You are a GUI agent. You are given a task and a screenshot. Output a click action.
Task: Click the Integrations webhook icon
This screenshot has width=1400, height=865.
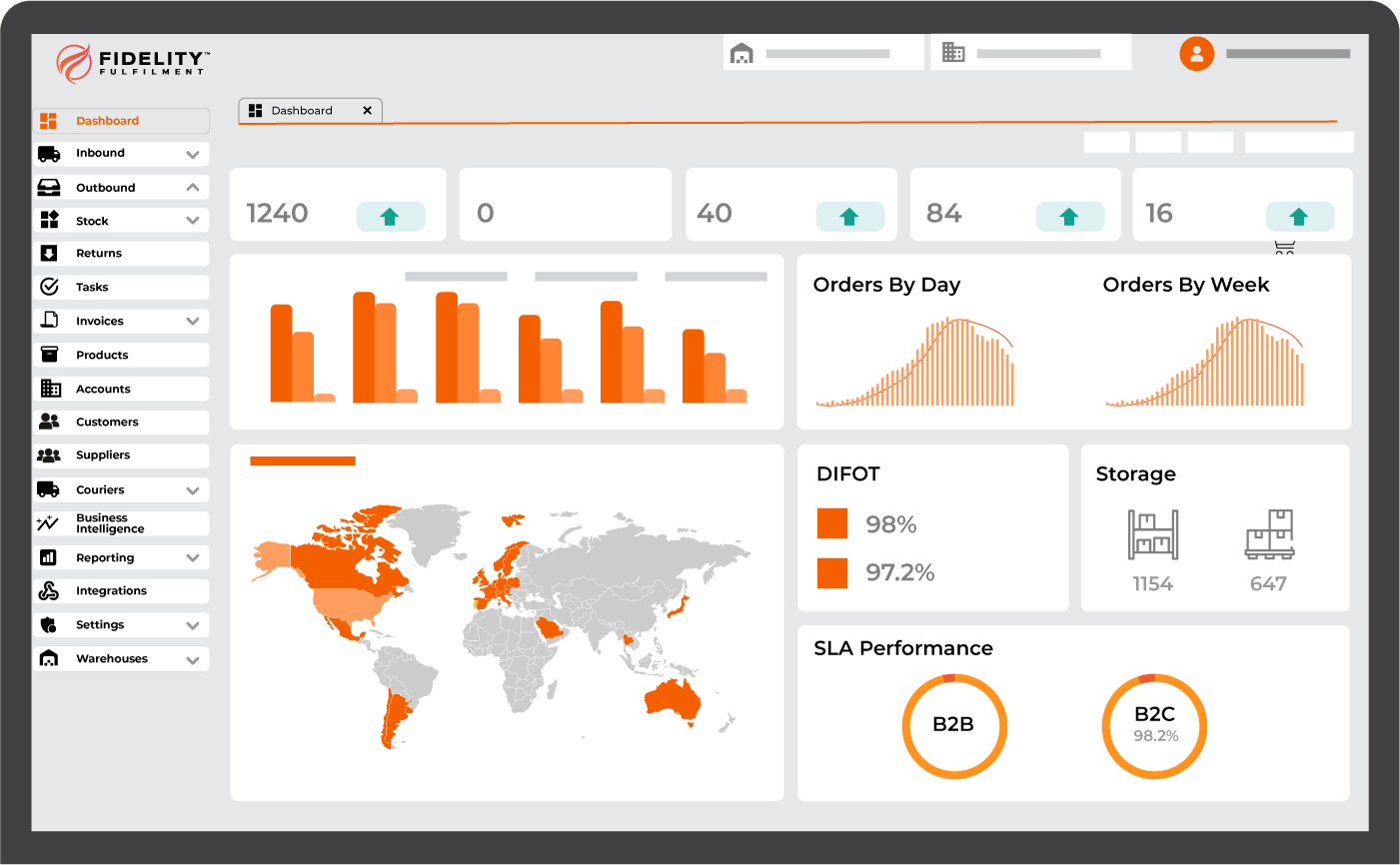pos(49,591)
